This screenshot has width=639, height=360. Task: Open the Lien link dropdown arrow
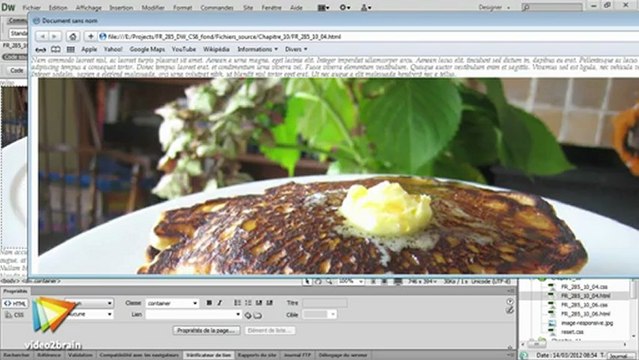point(238,315)
